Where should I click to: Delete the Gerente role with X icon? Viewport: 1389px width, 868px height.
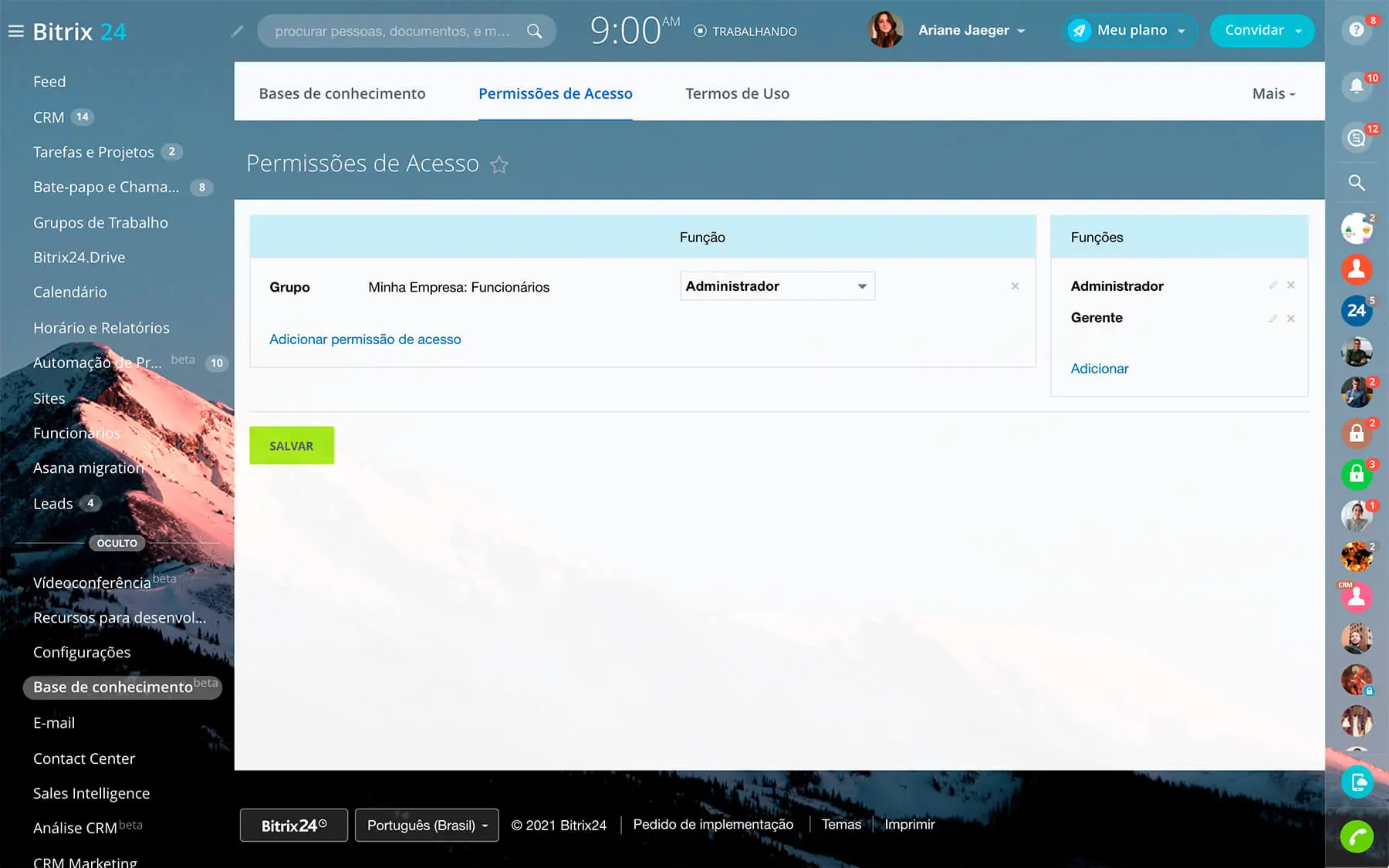tap(1291, 319)
